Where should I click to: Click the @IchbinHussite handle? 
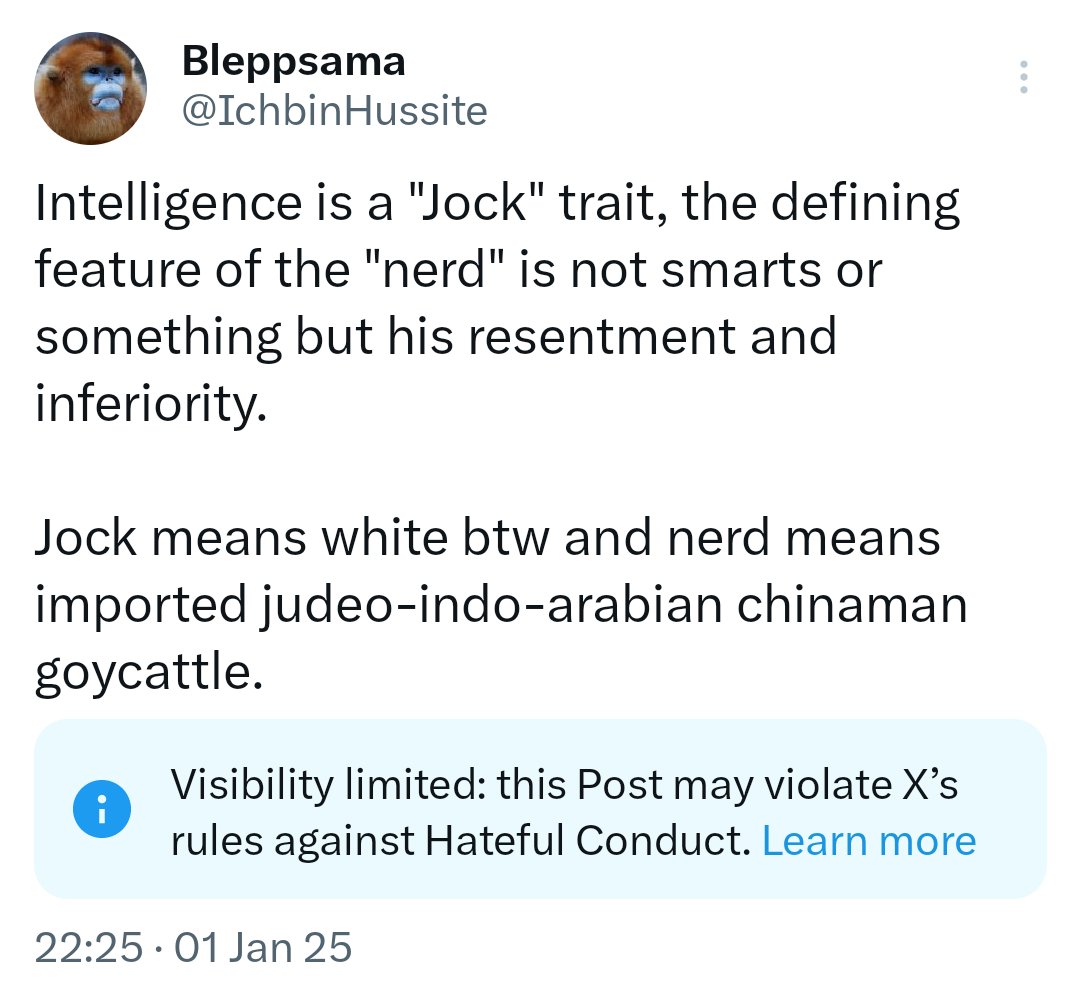point(335,111)
